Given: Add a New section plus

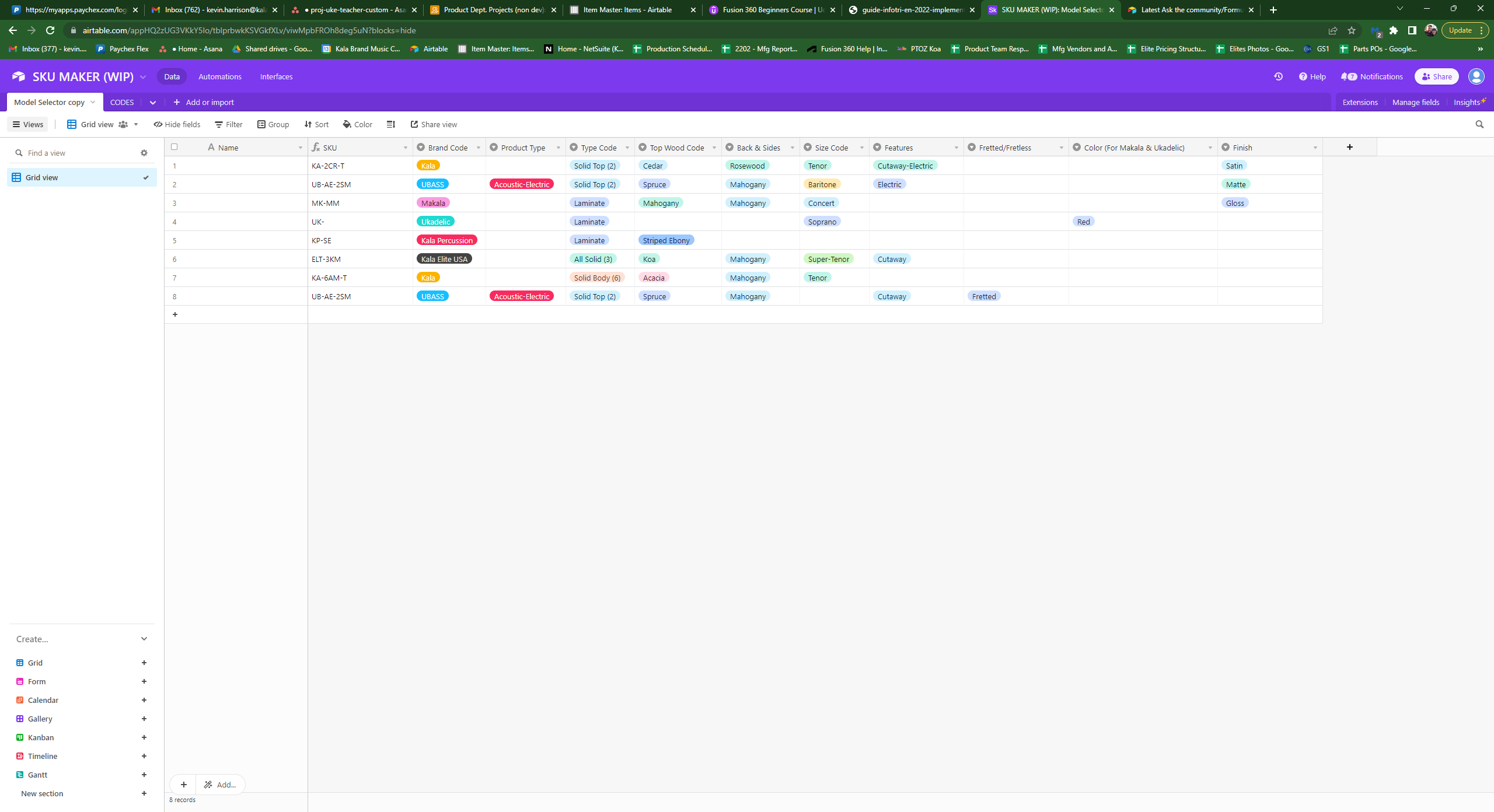Looking at the screenshot, I should coord(144,793).
